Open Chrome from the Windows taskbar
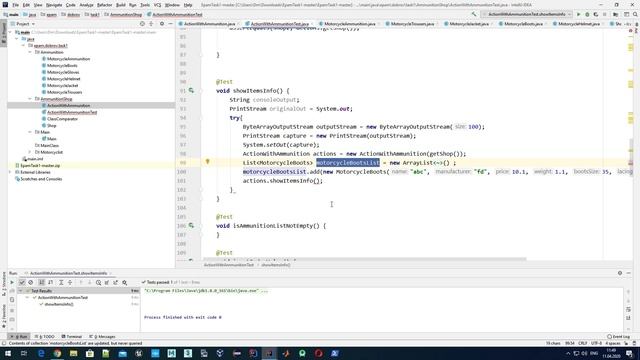This screenshot has height=360, width=640. tap(57, 353)
